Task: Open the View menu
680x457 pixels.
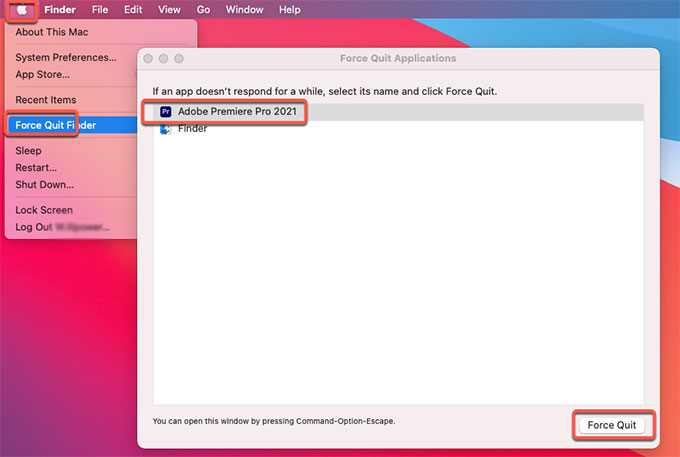Action: 169,10
